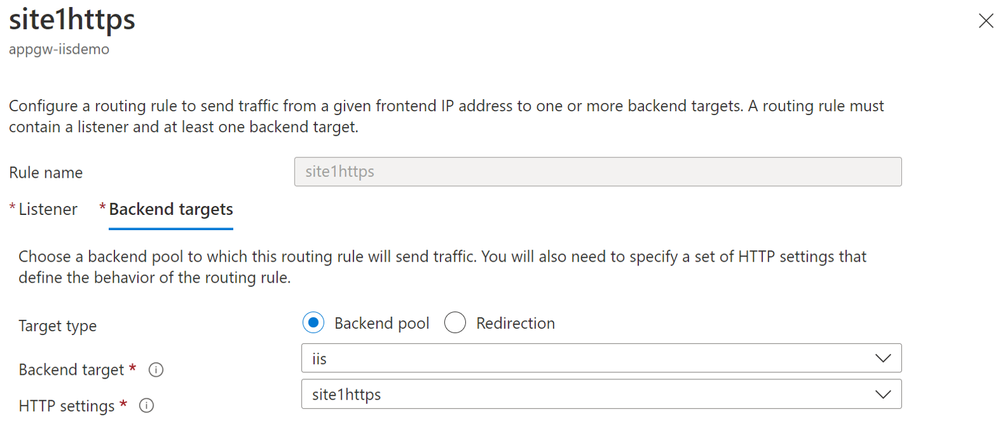Click the Rule name label
Screen dimensions: 998x433
46,173
